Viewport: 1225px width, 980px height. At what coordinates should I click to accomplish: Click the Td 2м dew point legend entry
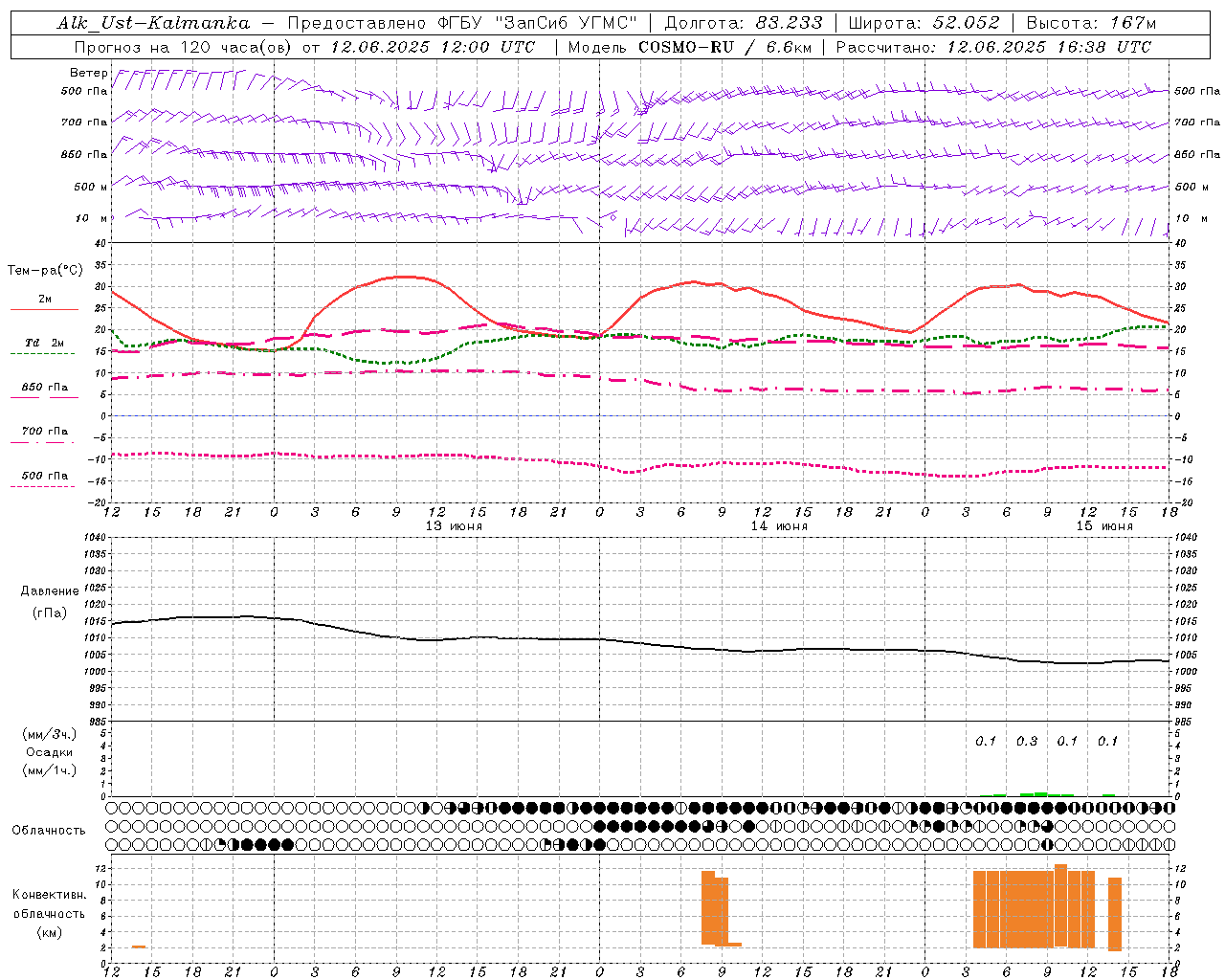44,343
